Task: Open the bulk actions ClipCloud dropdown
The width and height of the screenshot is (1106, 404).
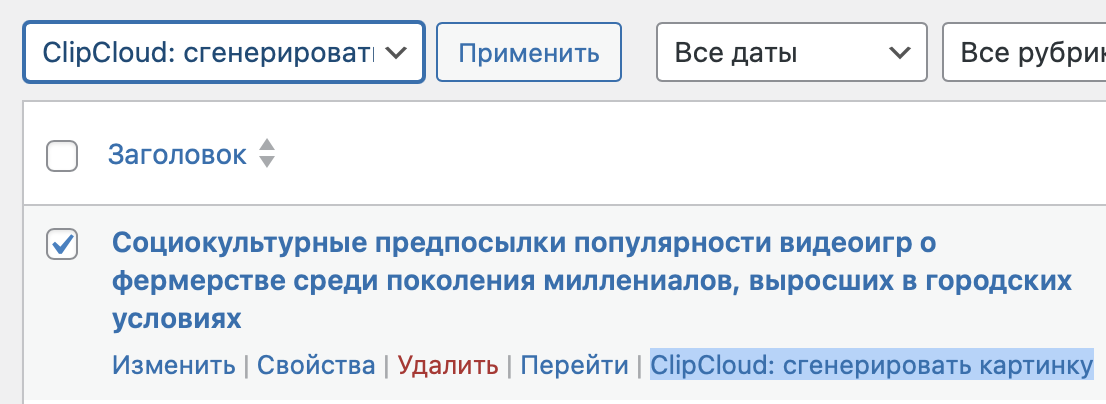Action: click(x=223, y=52)
